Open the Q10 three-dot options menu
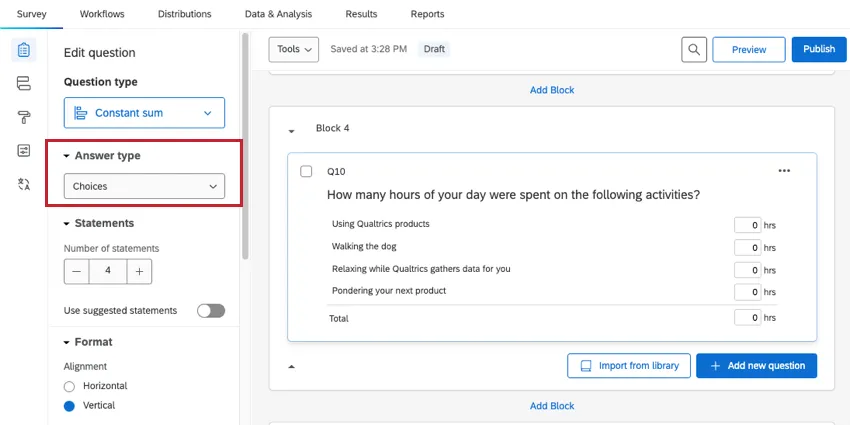The width and height of the screenshot is (850, 425). click(784, 171)
